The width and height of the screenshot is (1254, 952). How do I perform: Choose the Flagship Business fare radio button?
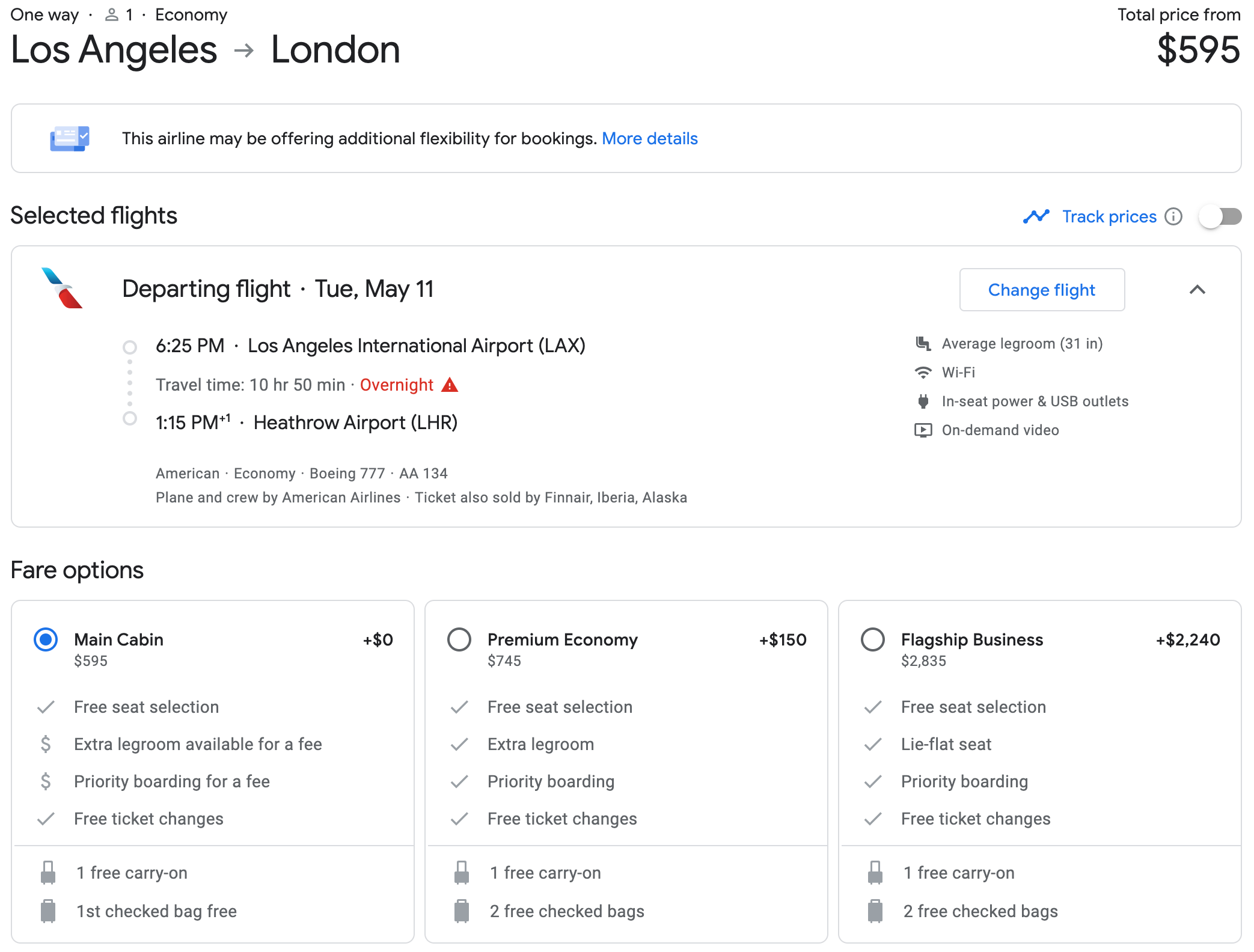873,639
